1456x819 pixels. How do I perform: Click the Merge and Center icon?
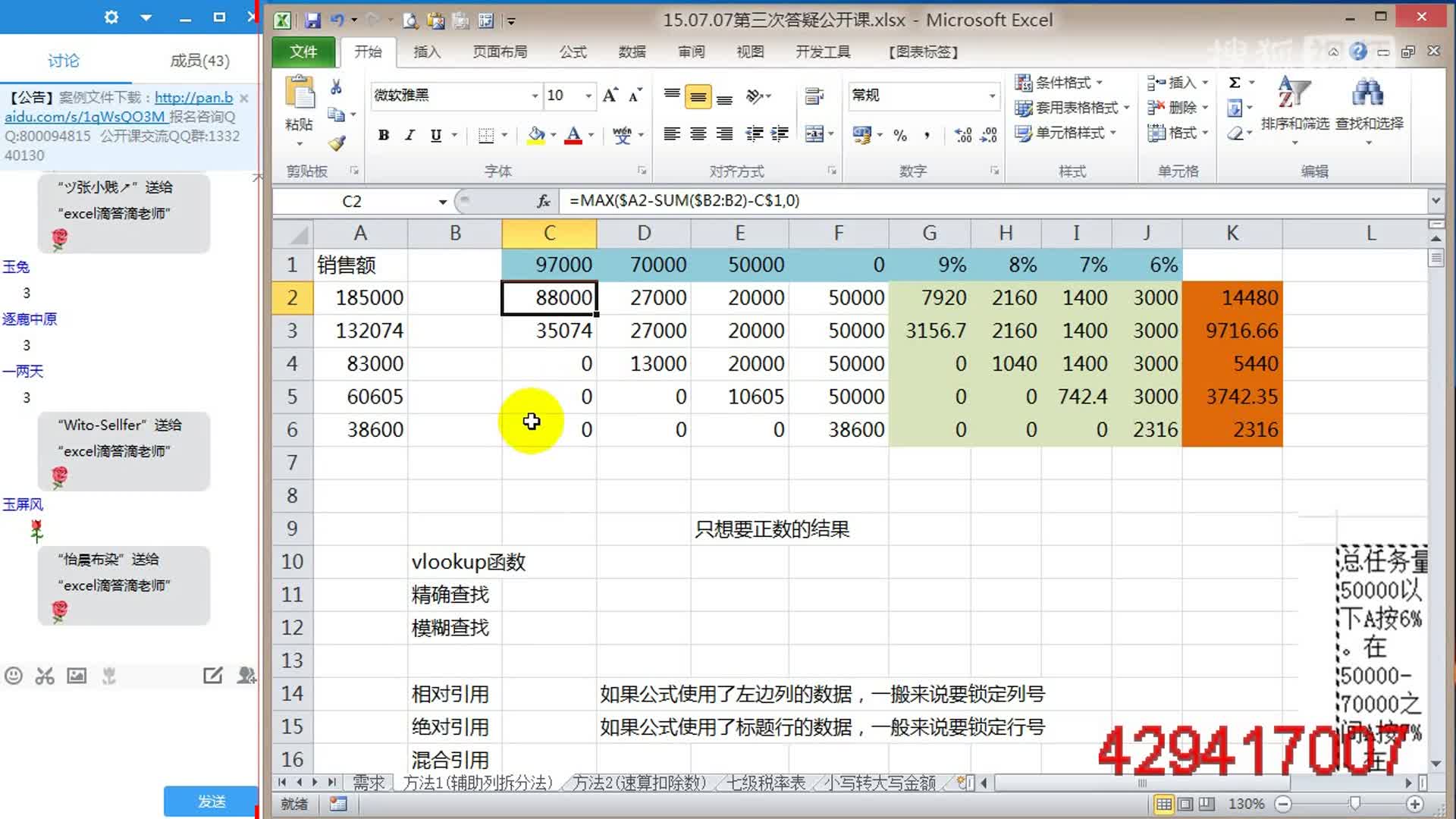click(x=814, y=134)
